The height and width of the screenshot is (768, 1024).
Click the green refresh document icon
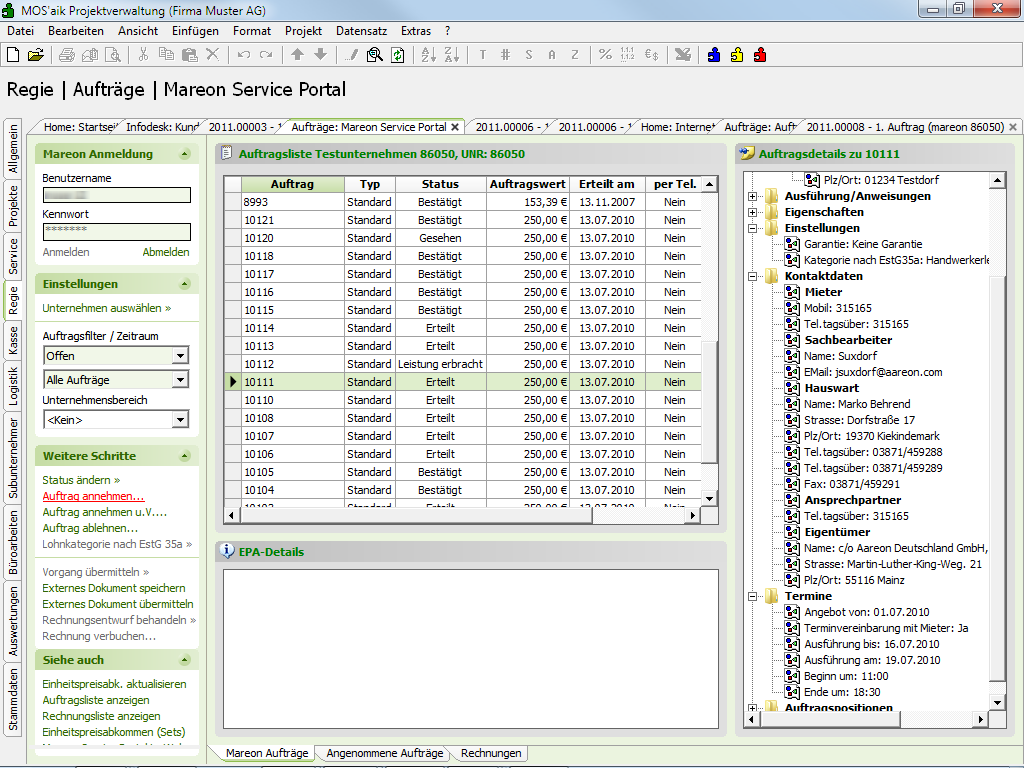tap(397, 55)
